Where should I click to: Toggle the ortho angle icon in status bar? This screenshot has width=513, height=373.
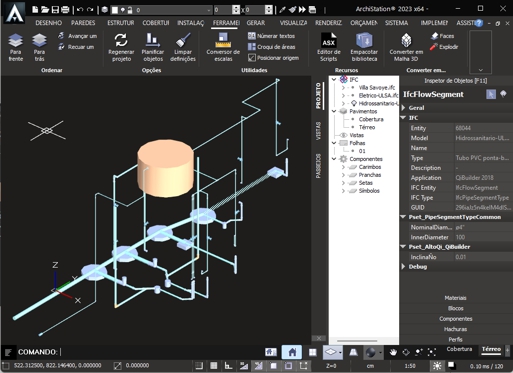(228, 366)
